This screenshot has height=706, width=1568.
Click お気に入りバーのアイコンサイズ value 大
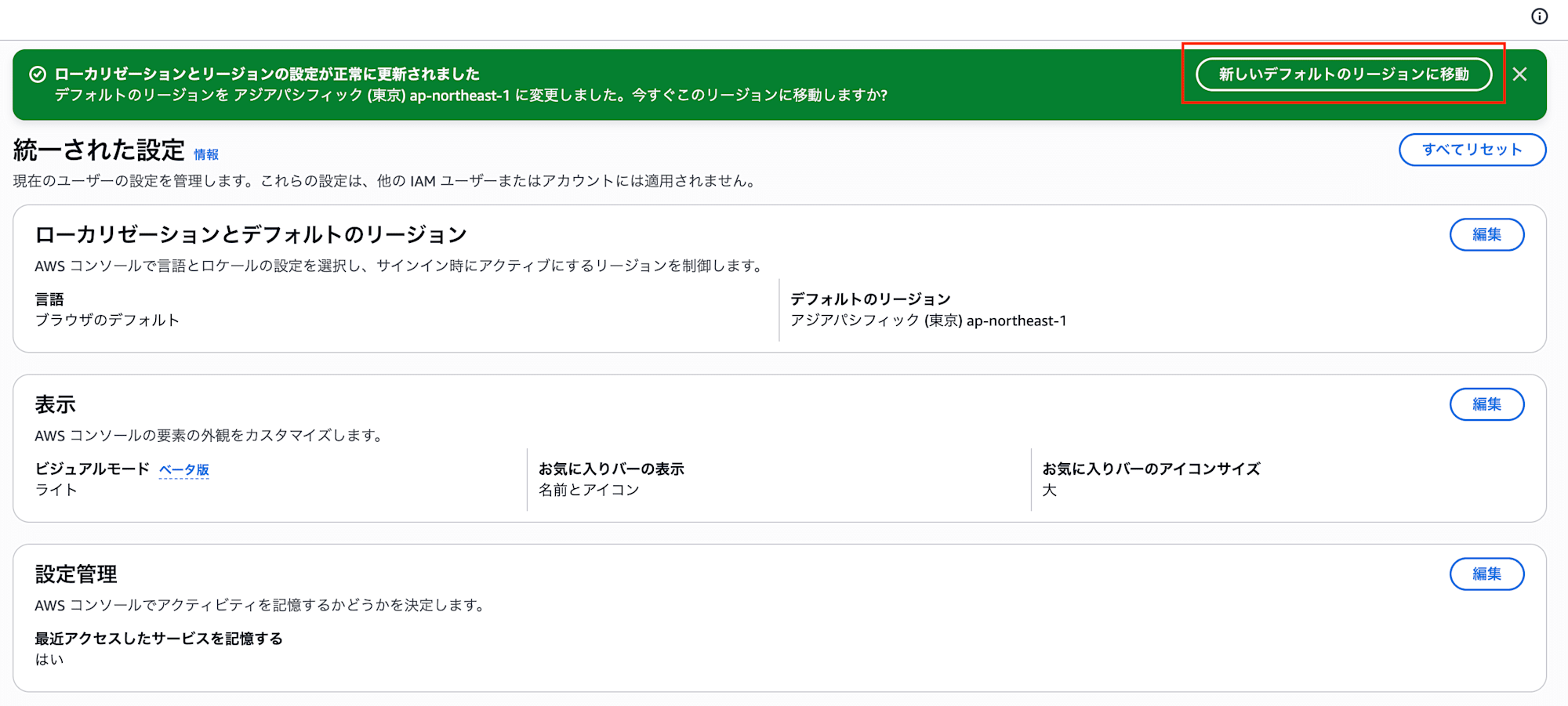tap(1050, 490)
